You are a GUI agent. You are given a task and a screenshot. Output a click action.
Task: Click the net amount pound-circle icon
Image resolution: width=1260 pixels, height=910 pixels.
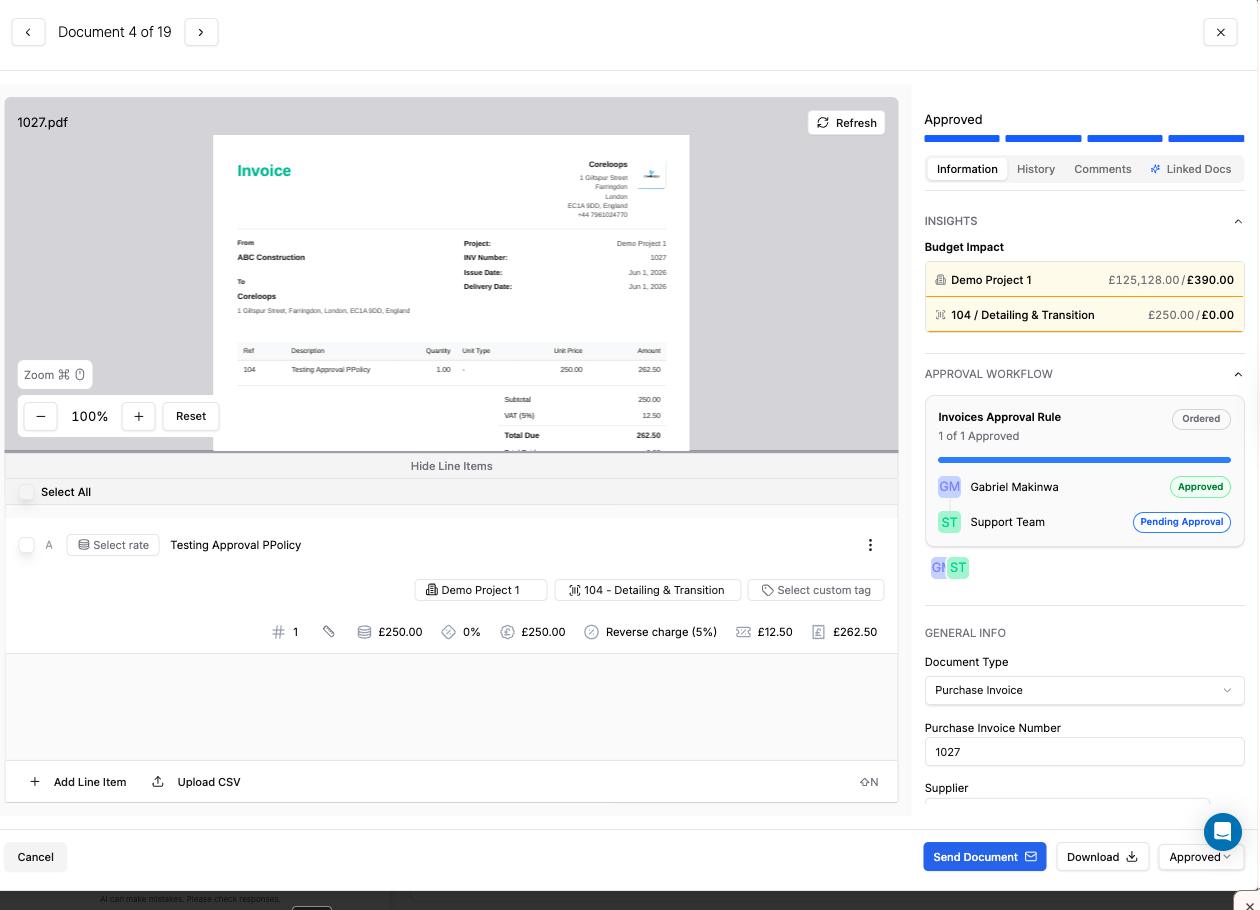pos(507,632)
